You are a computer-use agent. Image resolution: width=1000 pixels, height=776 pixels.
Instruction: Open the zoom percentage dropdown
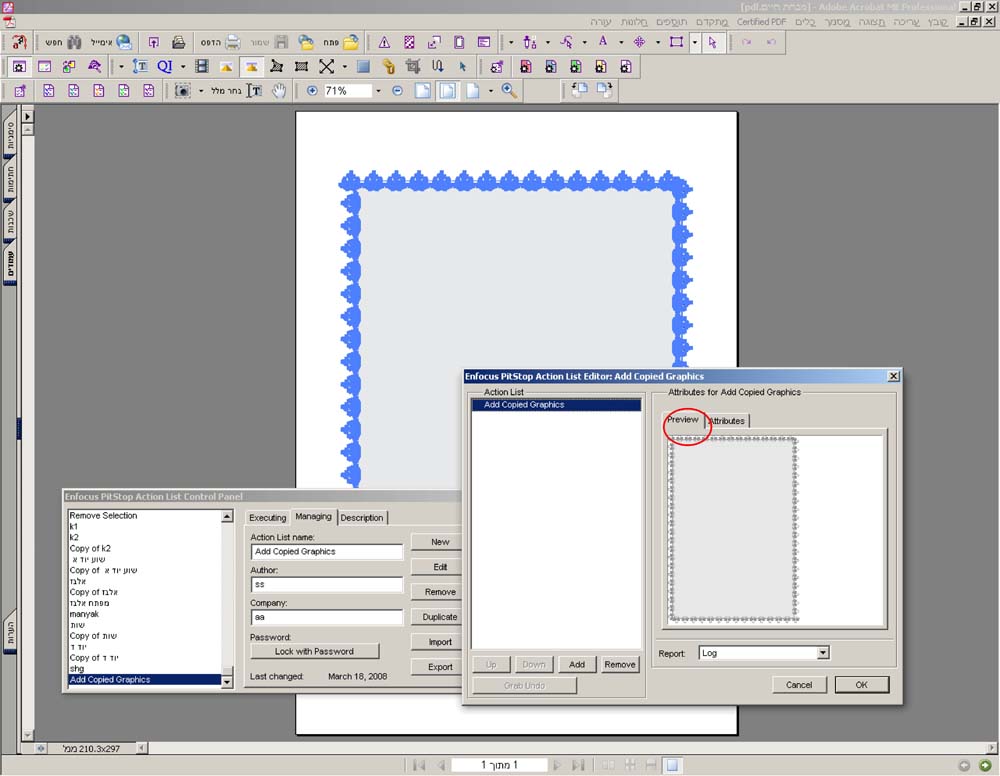click(378, 91)
